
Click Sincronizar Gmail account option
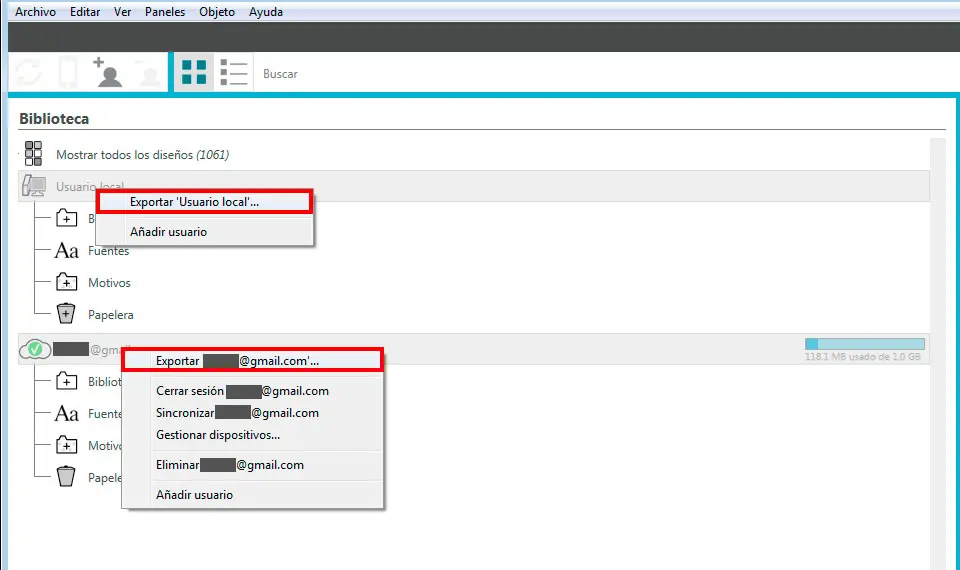point(237,413)
